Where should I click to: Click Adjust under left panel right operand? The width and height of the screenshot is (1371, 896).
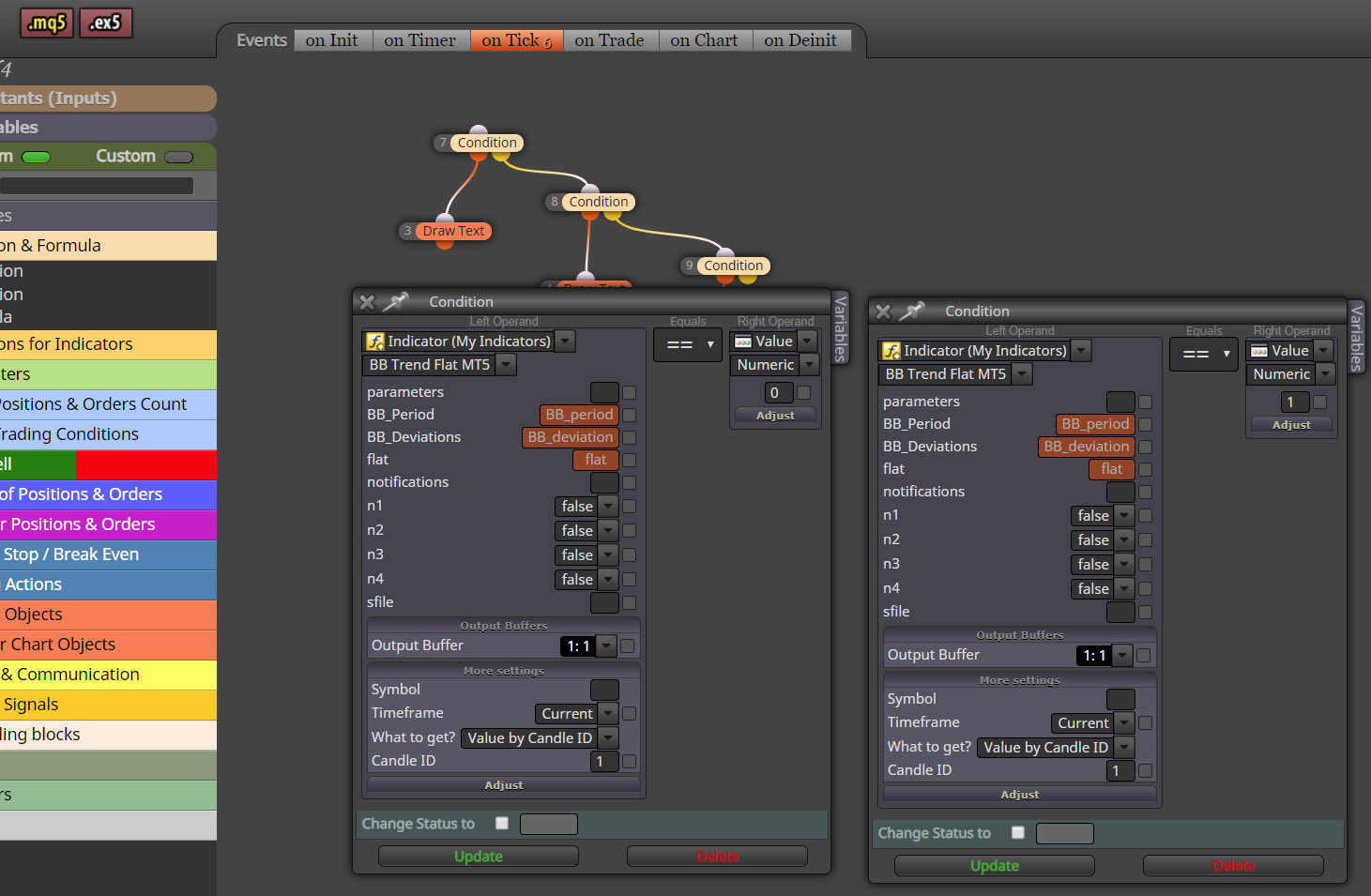pyautogui.click(x=775, y=416)
